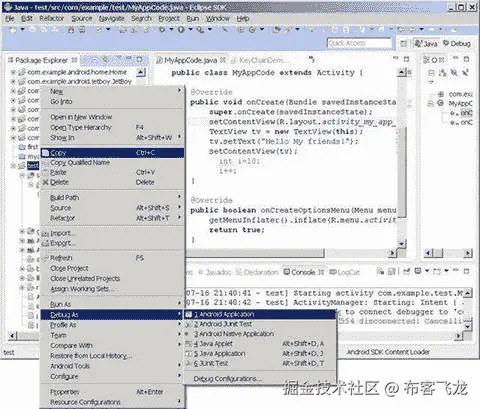
Task: Expand com.example.android.home.Home project node
Action: [13, 72]
